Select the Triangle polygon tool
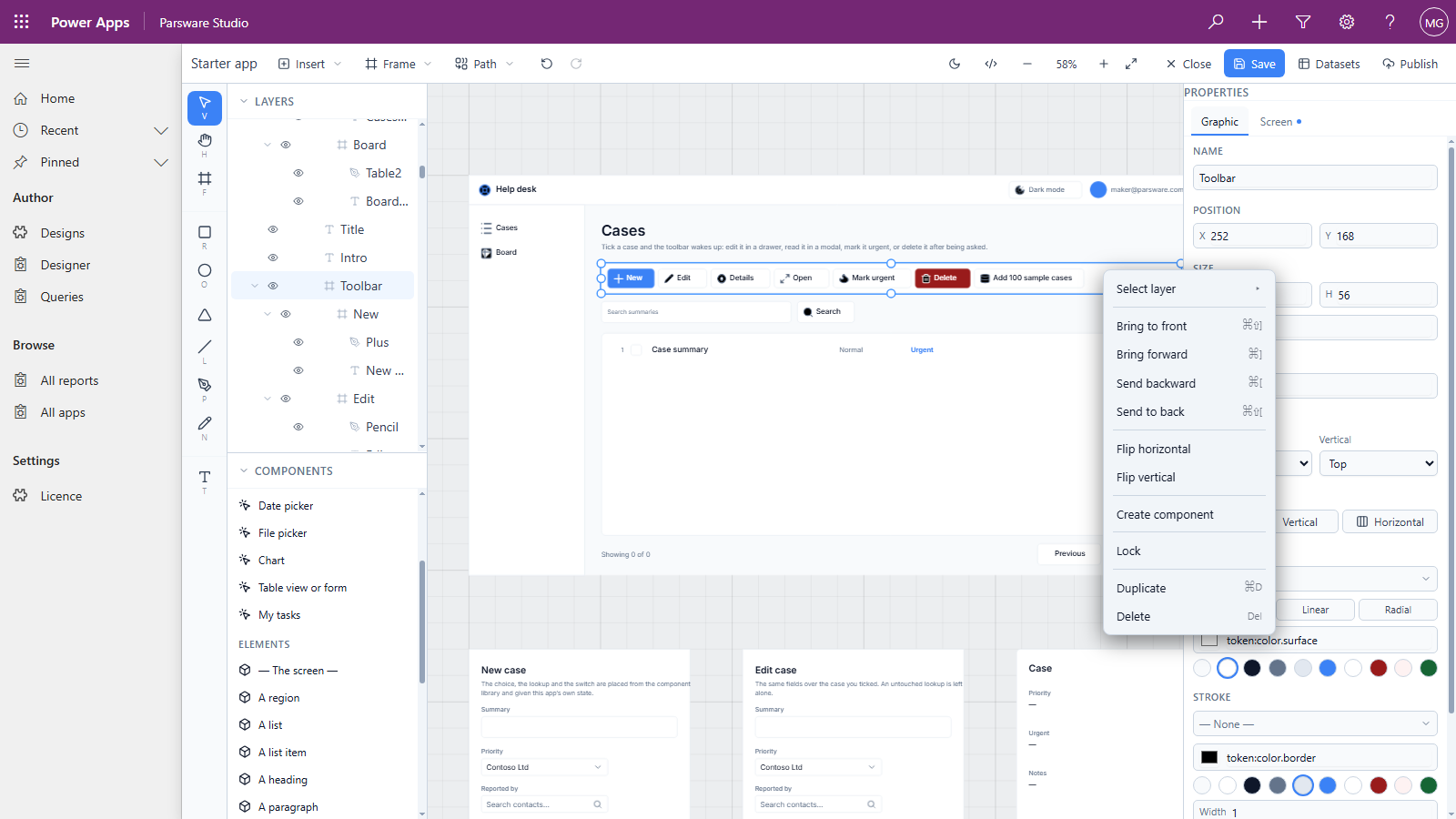This screenshot has width=1456, height=819. click(x=205, y=315)
